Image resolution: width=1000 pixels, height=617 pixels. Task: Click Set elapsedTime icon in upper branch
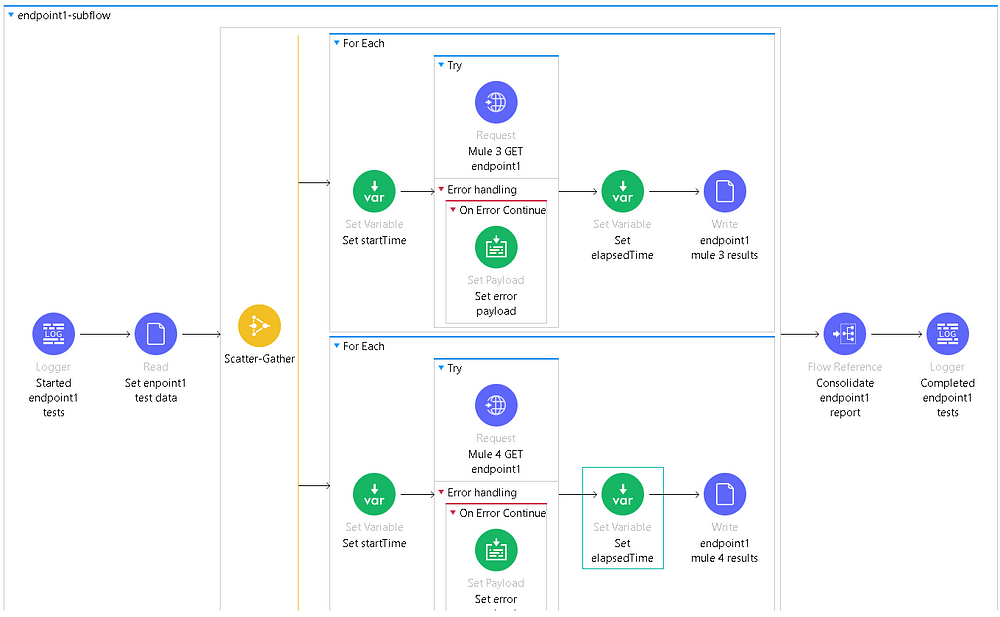(622, 191)
